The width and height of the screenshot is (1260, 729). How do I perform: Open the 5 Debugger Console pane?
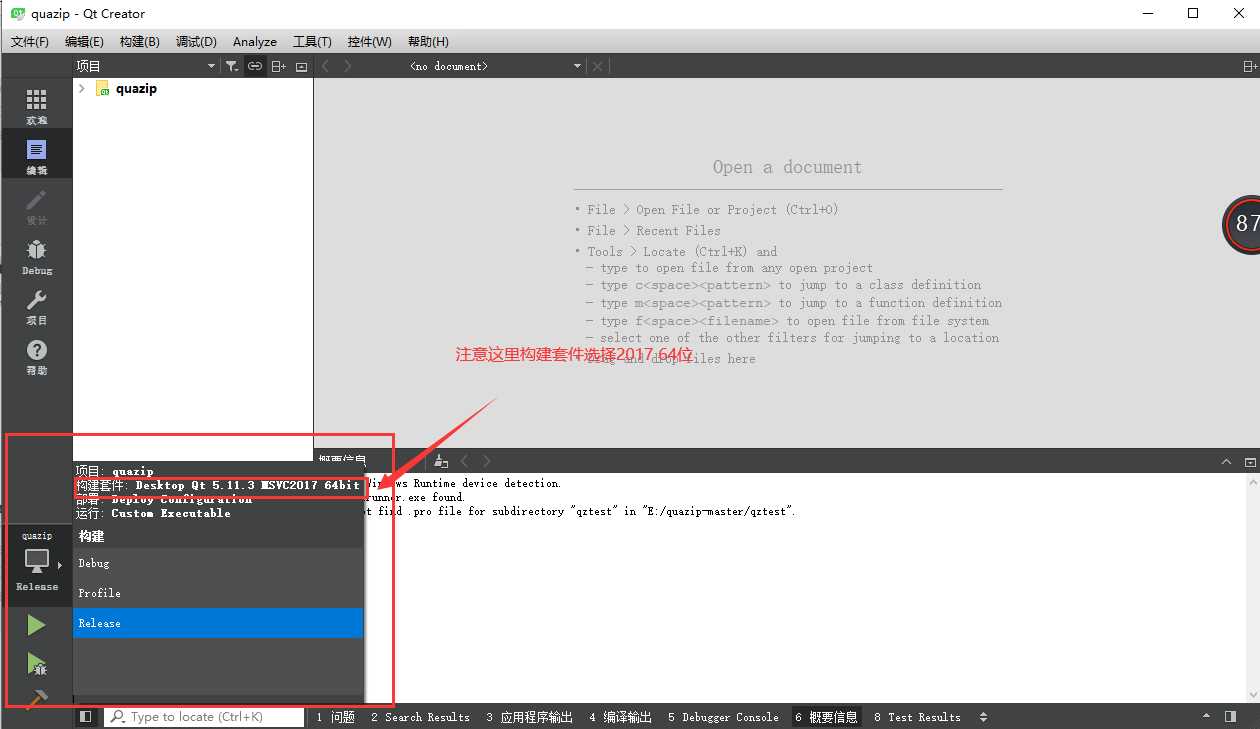point(723,717)
